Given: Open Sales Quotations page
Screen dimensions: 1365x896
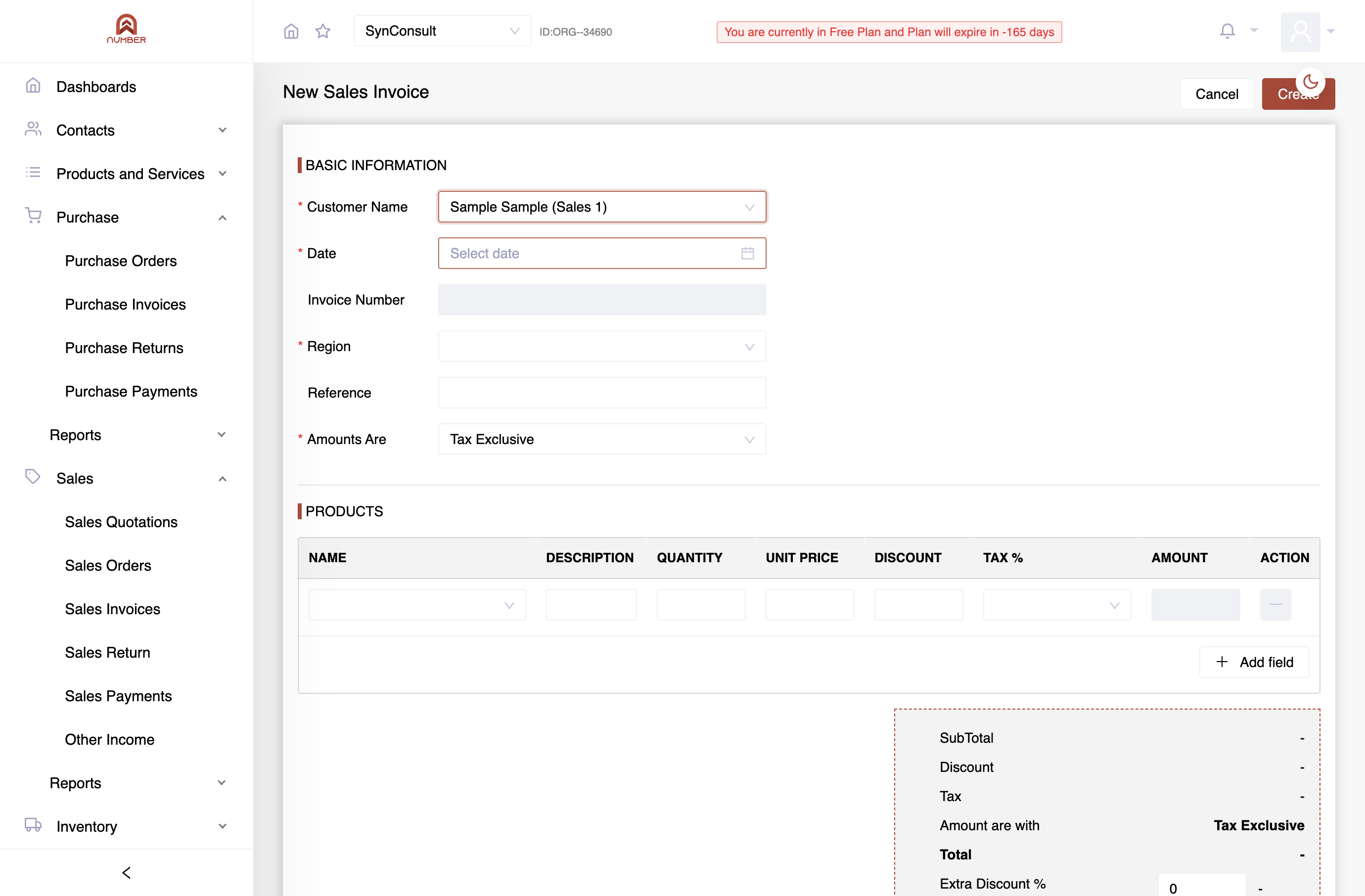Looking at the screenshot, I should click(121, 522).
